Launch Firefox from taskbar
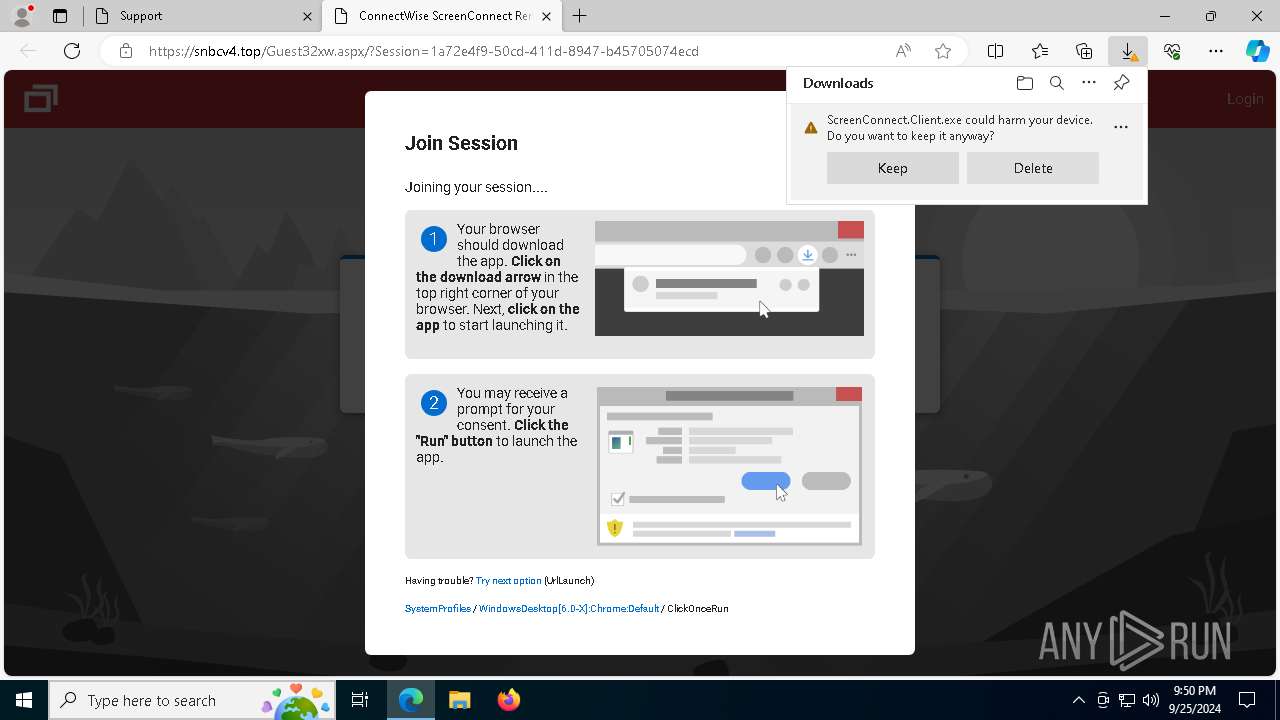 508,700
